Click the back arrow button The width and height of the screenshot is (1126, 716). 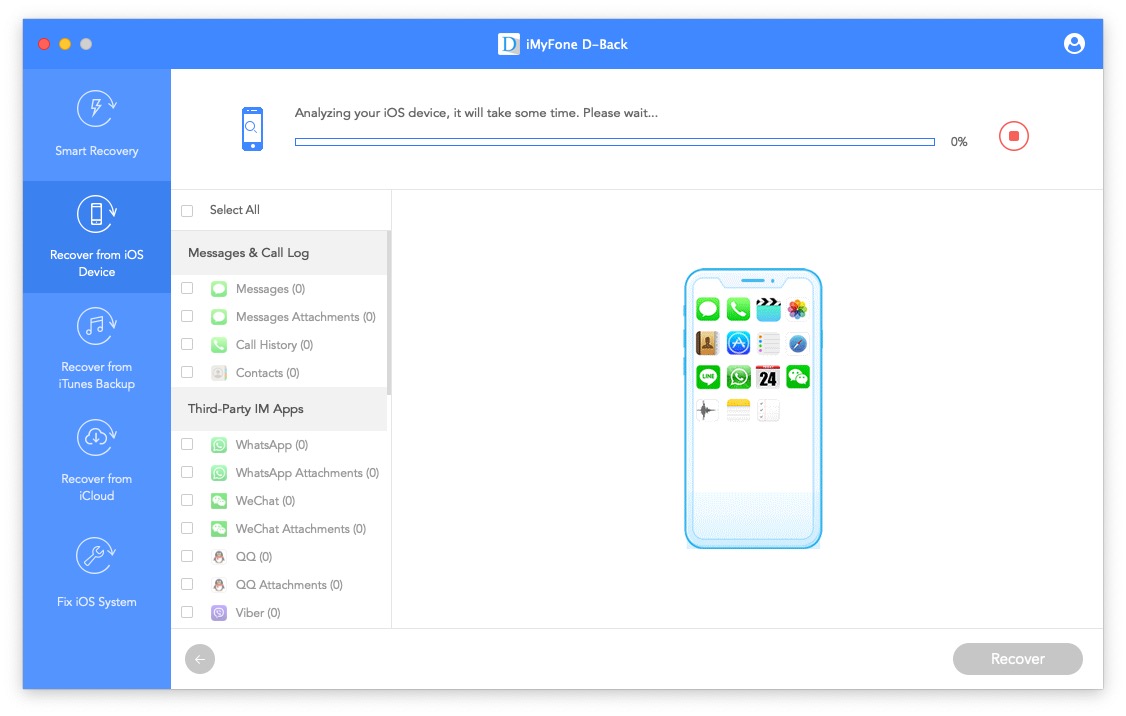pyautogui.click(x=200, y=659)
